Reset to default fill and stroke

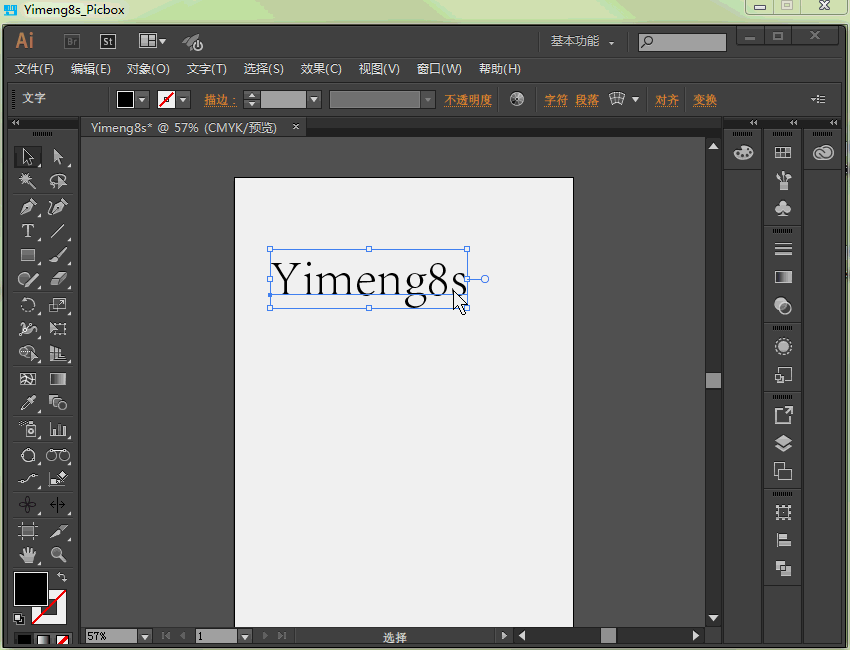point(18,619)
